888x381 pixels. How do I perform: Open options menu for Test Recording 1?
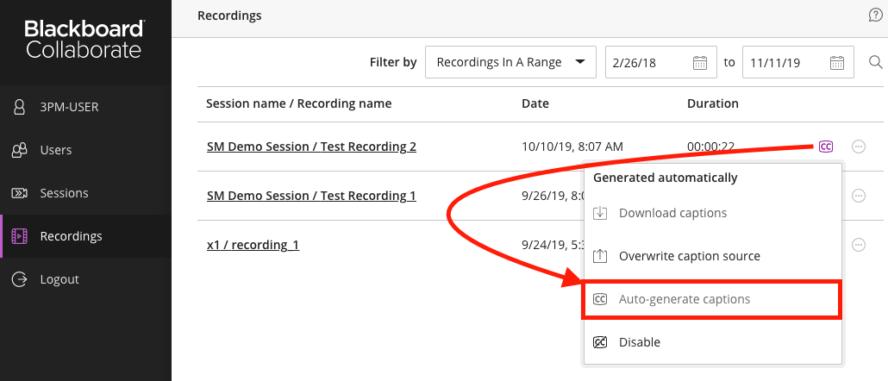(x=859, y=196)
